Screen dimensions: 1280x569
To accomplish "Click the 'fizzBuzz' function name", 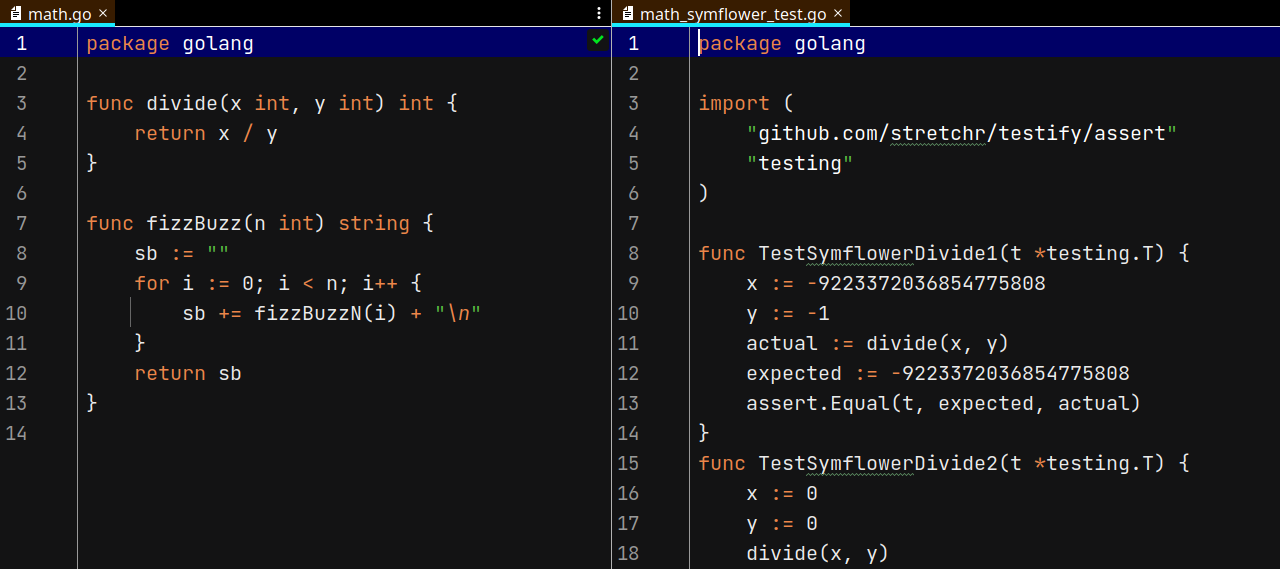I will click(194, 223).
